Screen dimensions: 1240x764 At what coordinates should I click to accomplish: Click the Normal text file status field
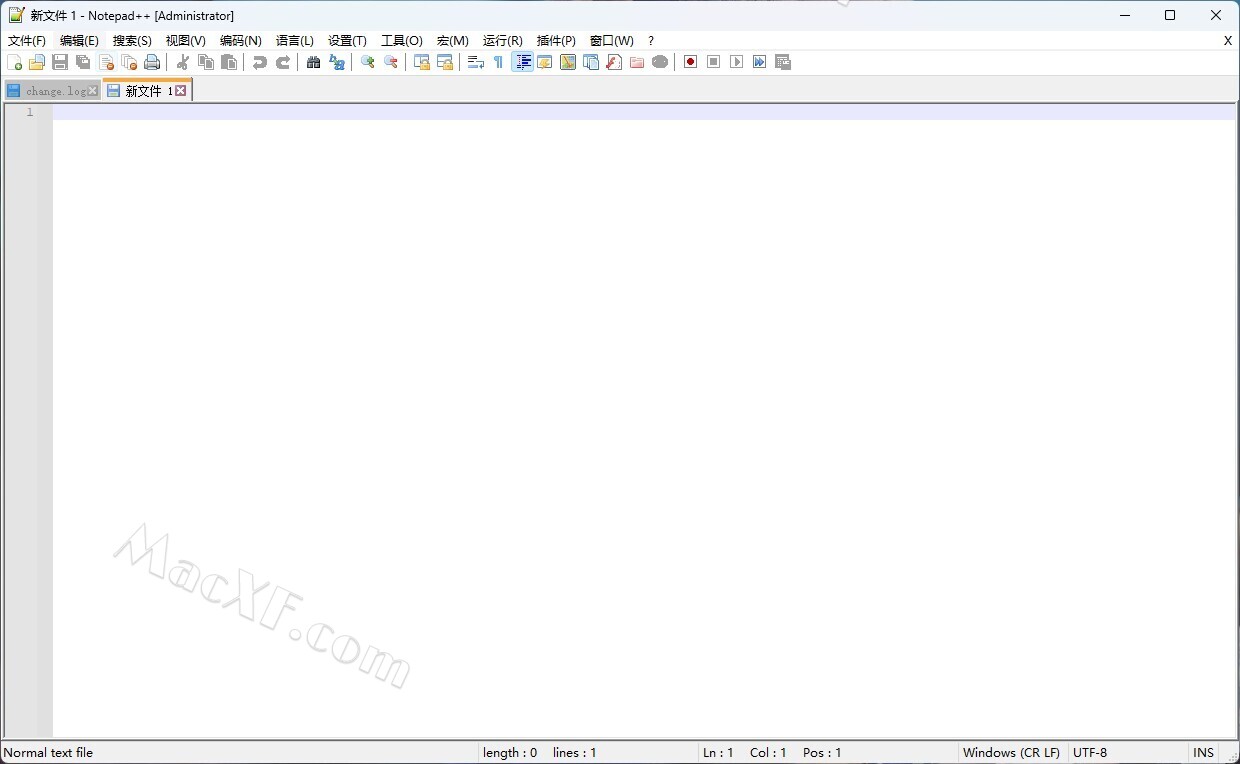coord(48,753)
